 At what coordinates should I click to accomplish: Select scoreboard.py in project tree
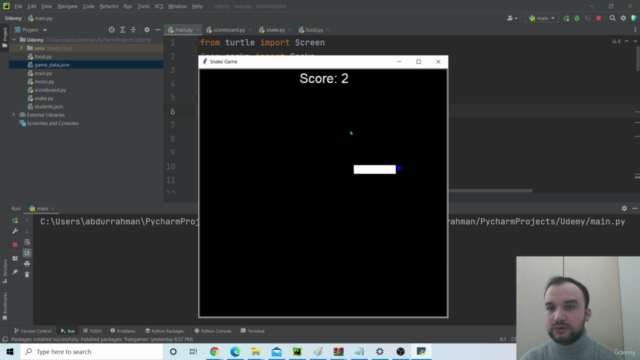50,90
